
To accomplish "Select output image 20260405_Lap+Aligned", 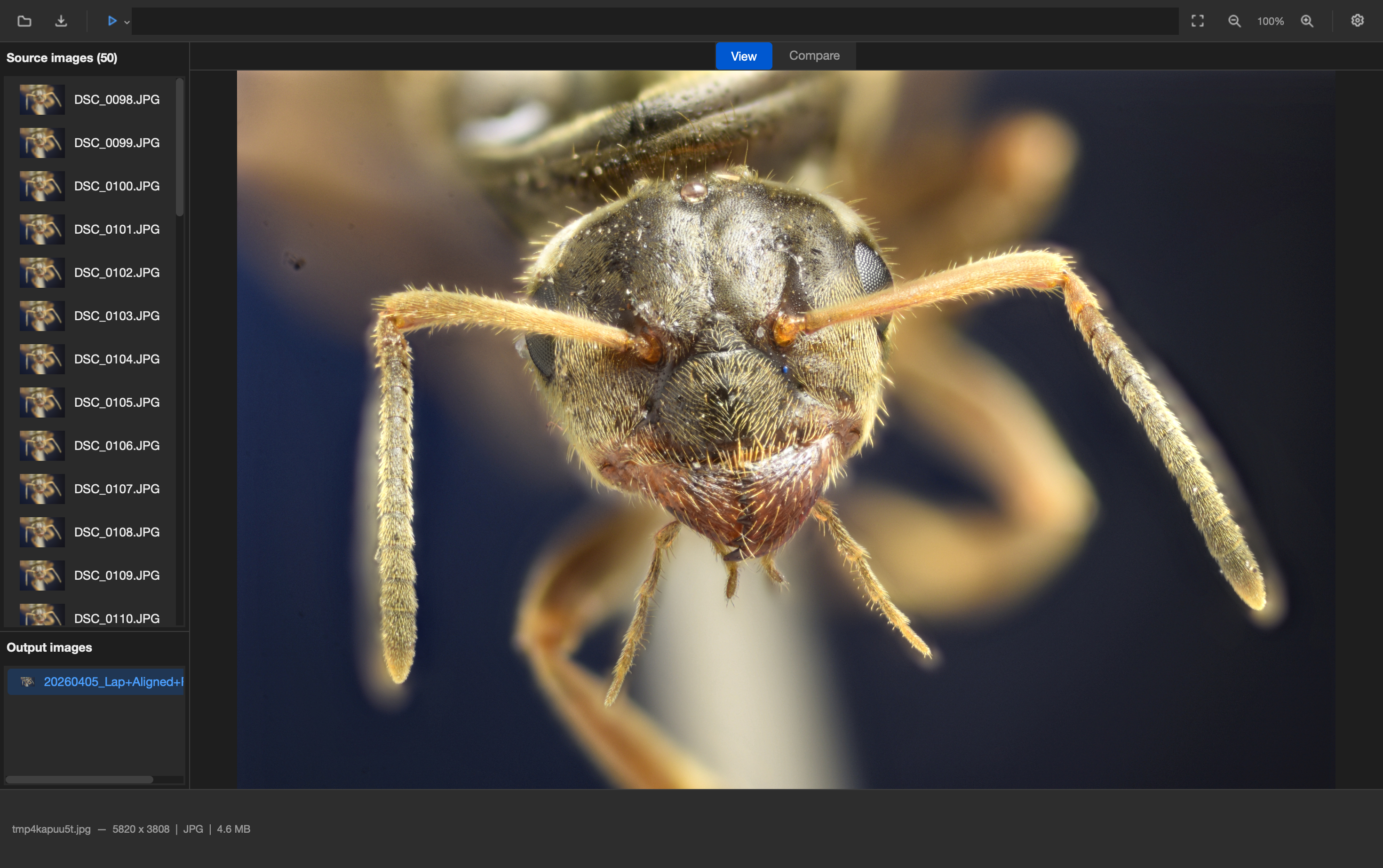I will tap(96, 681).
